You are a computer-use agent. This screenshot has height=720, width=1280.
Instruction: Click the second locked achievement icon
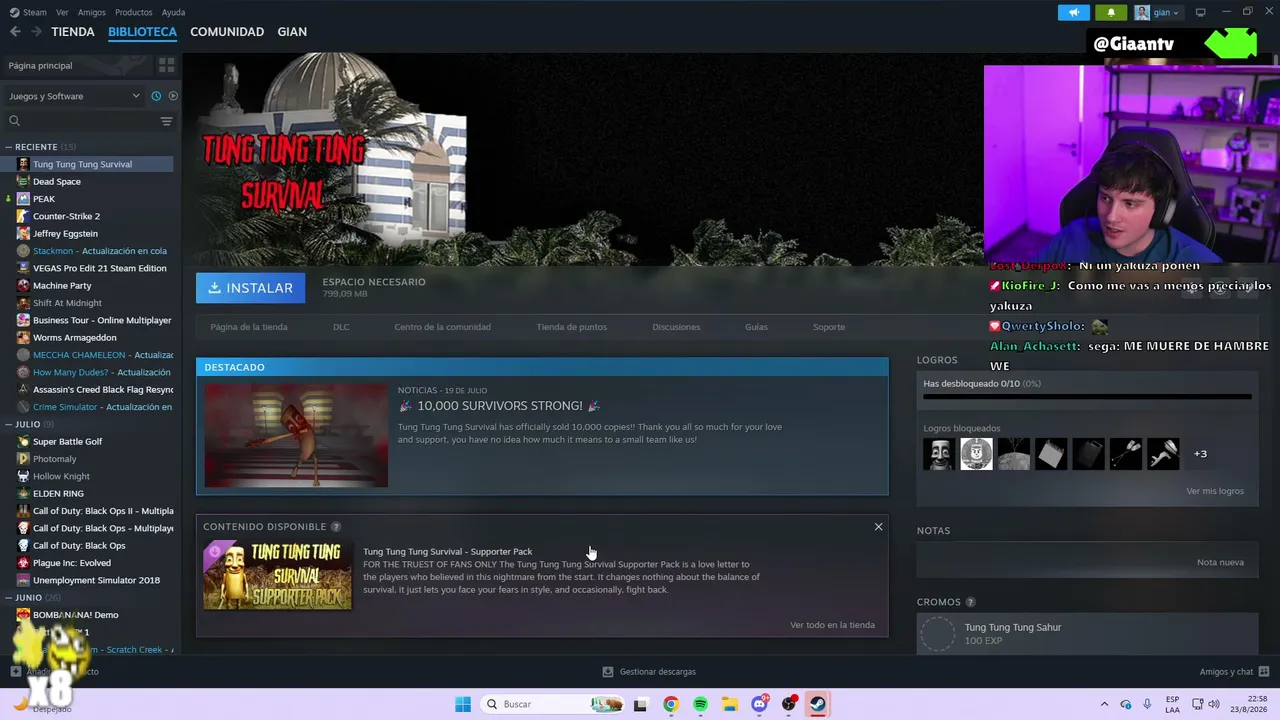point(976,454)
